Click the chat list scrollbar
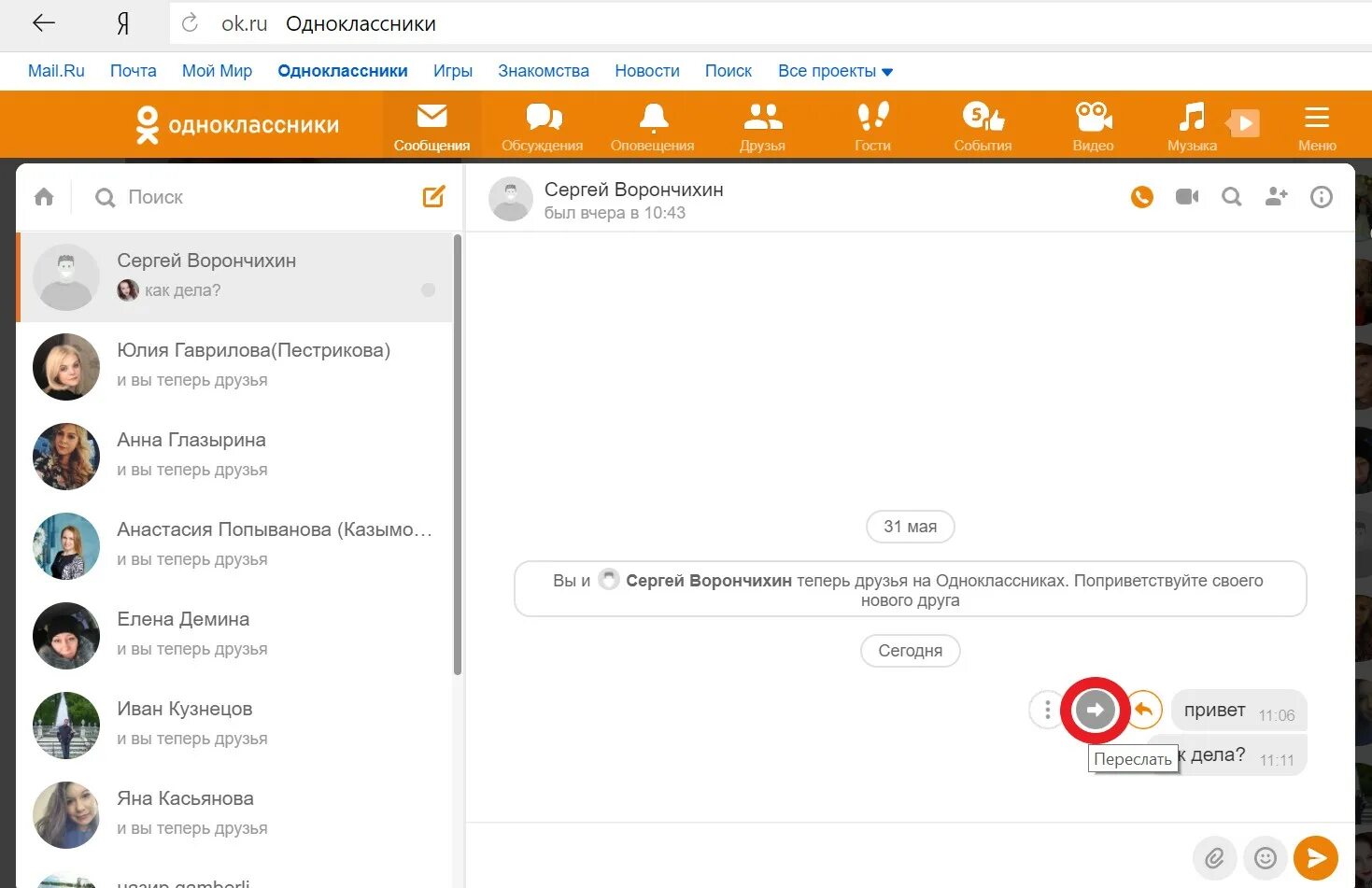 click(x=458, y=454)
